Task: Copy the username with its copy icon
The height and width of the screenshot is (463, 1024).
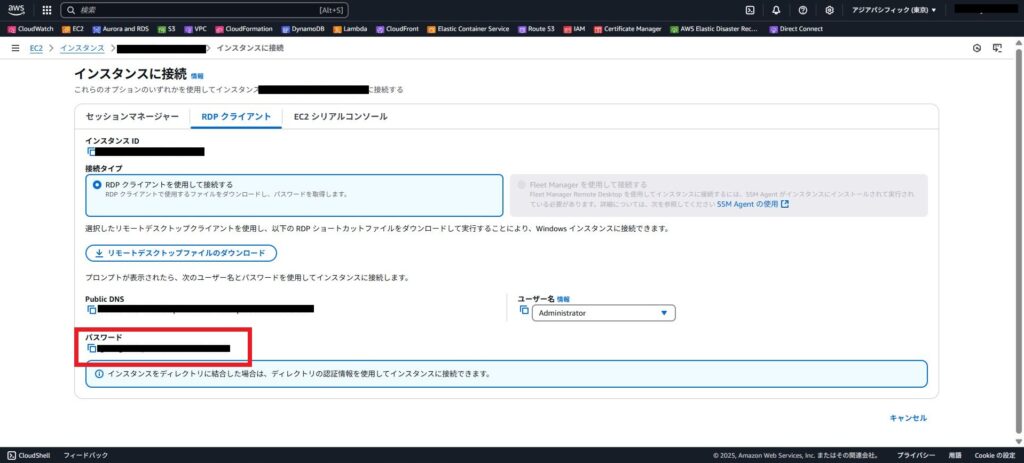Action: (523, 312)
